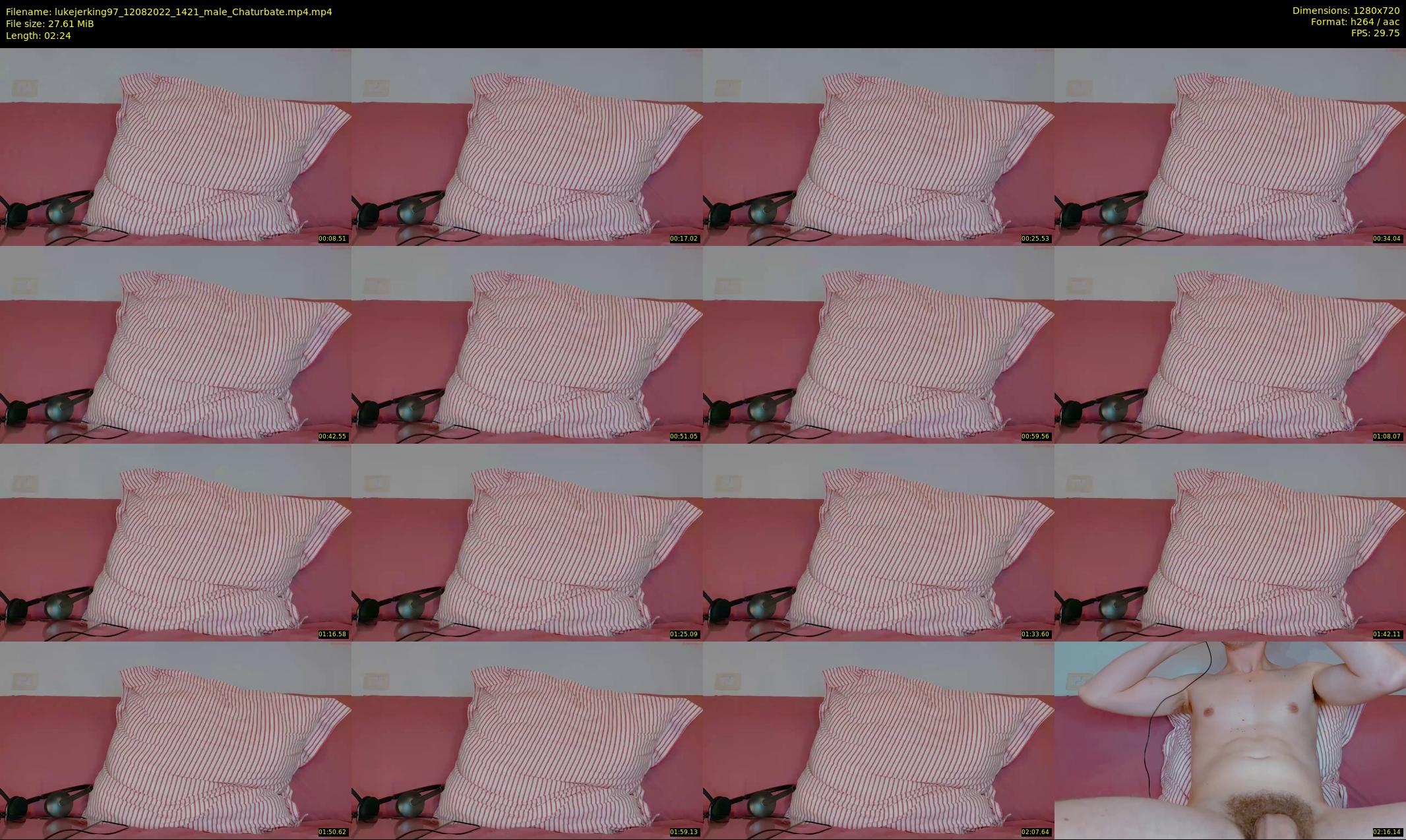Open the frame stamped 01:33.60
The height and width of the screenshot is (840, 1406).
tap(878, 542)
